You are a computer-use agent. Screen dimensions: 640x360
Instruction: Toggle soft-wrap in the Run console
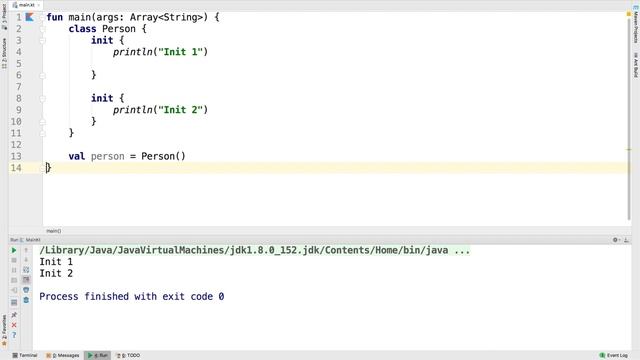pyautogui.click(x=26, y=270)
